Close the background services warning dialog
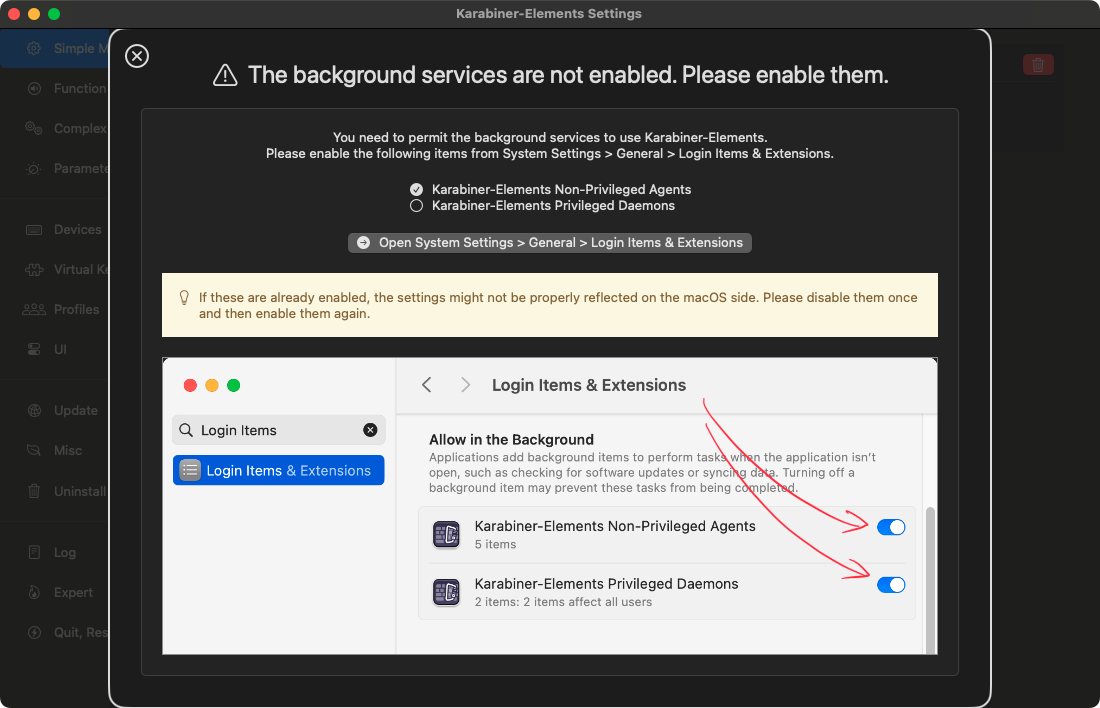 pos(137,56)
